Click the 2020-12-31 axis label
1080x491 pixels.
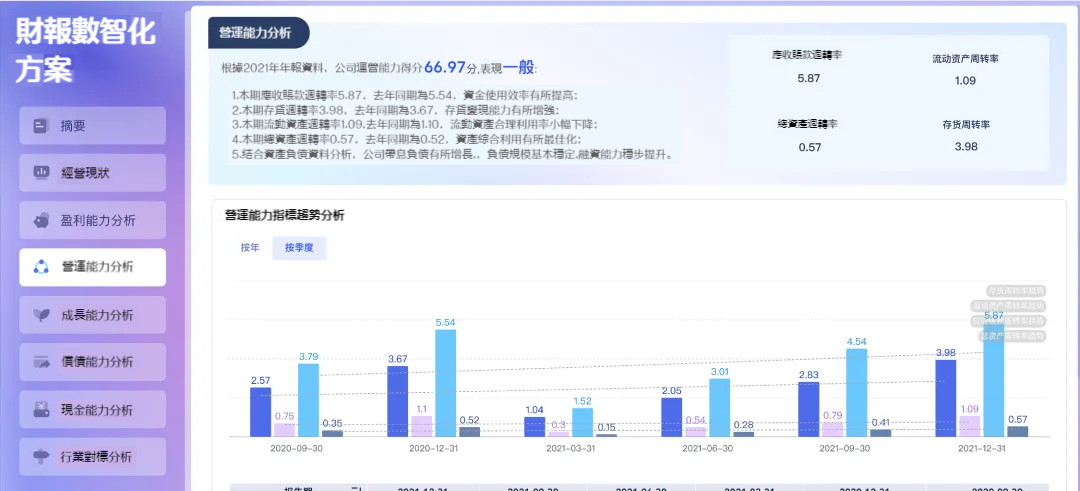(x=433, y=448)
